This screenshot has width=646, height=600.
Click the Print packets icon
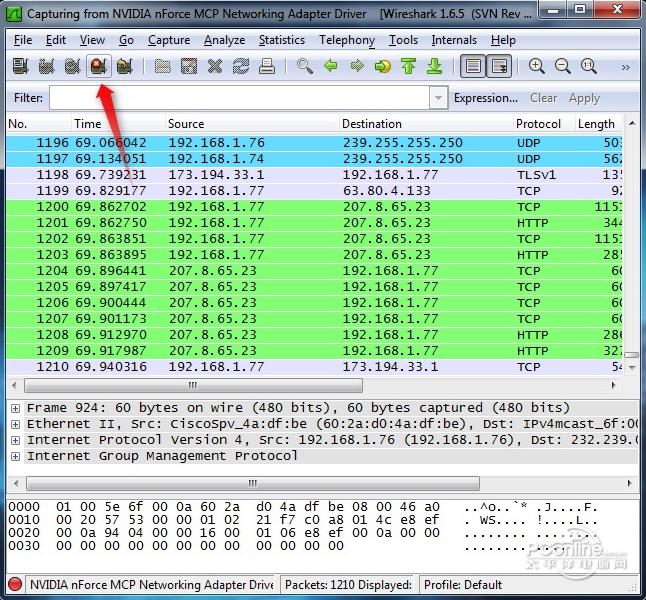[x=267, y=67]
